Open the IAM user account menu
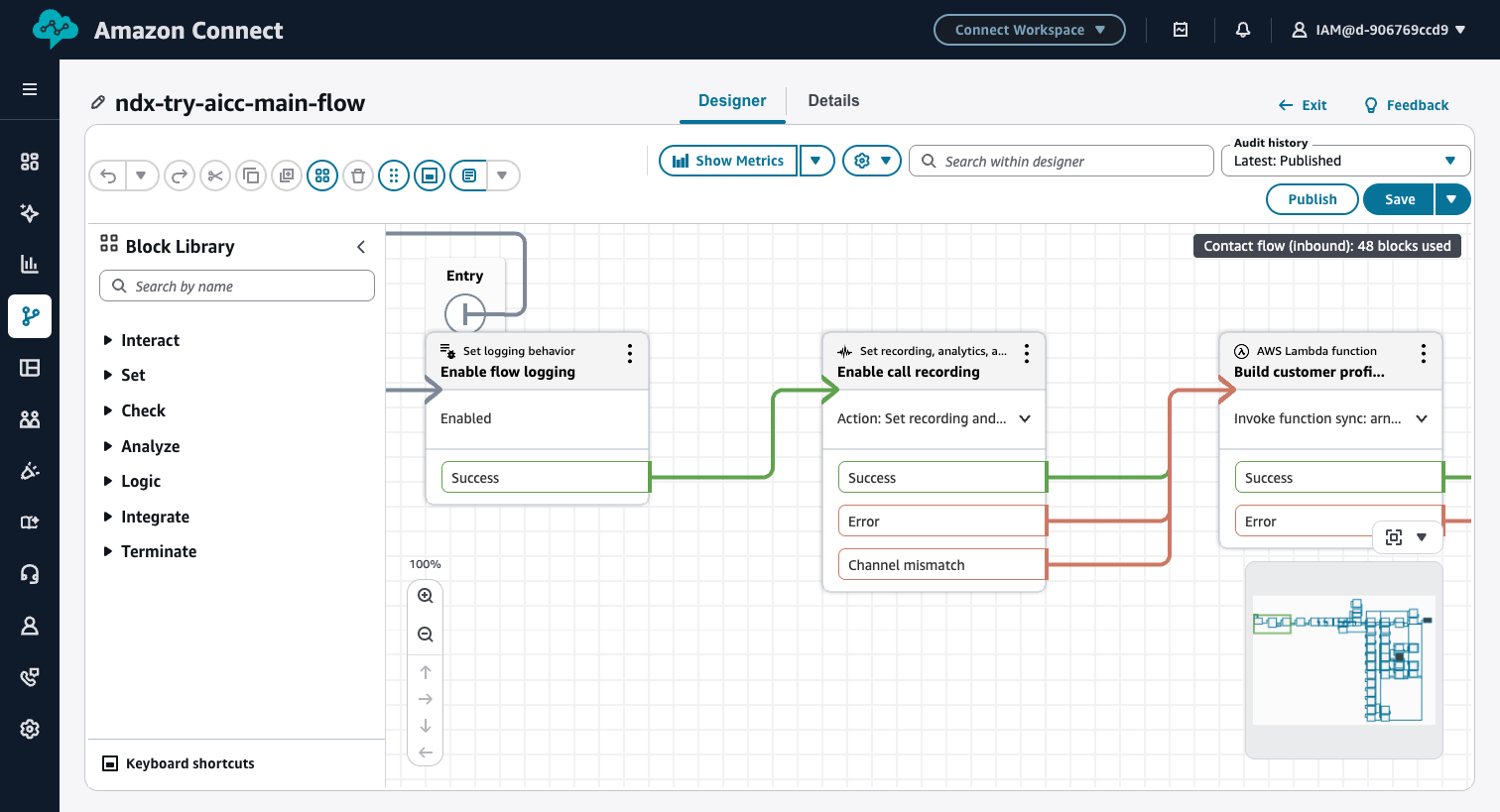 tap(1379, 30)
